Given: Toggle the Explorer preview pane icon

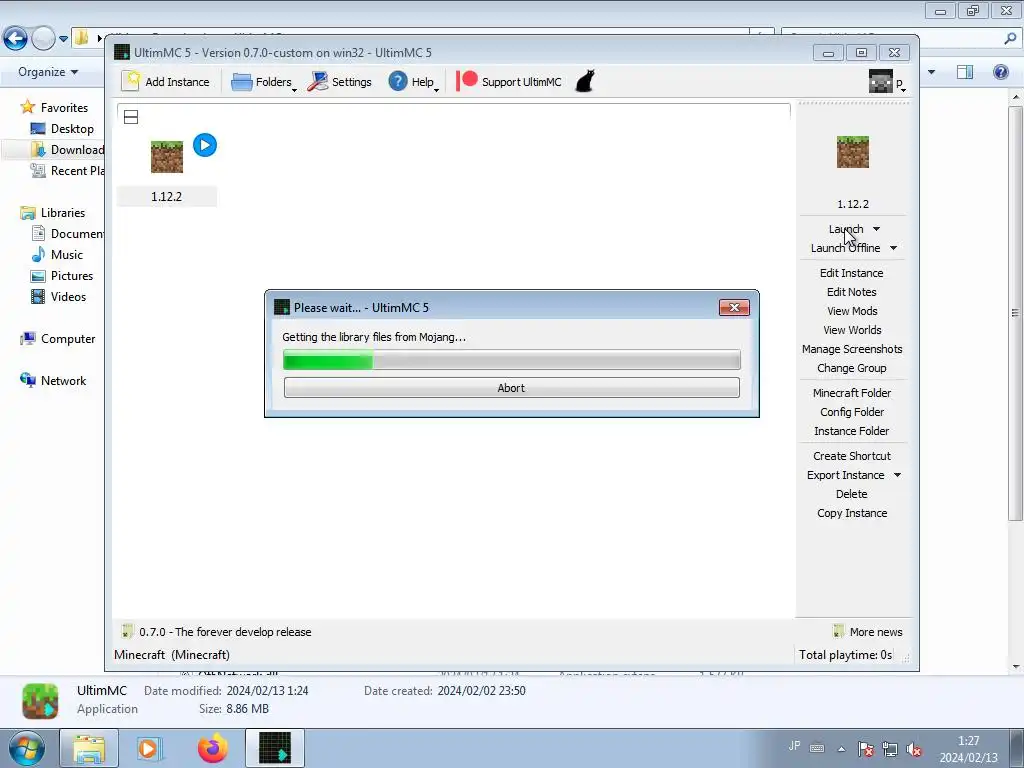Looking at the screenshot, I should [x=965, y=72].
